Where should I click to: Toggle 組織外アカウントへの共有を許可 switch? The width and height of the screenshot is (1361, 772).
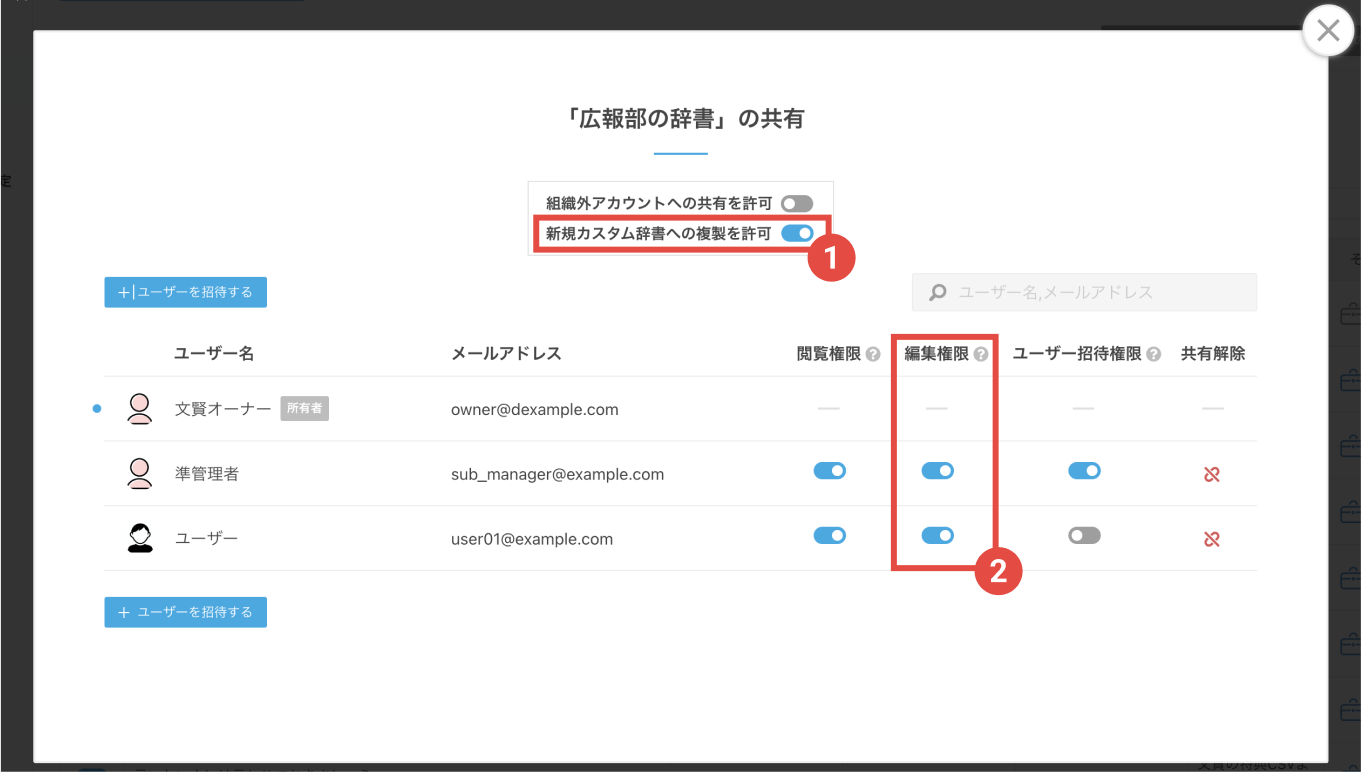(x=797, y=204)
